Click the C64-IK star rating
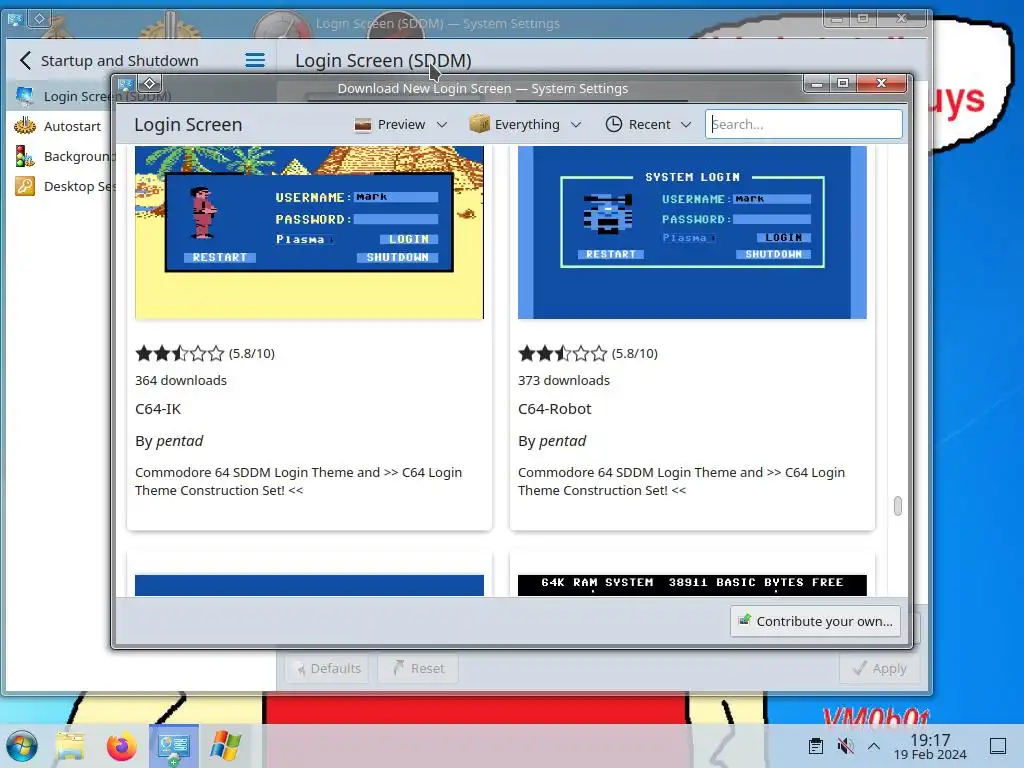The height and width of the screenshot is (768, 1024). [x=180, y=354]
